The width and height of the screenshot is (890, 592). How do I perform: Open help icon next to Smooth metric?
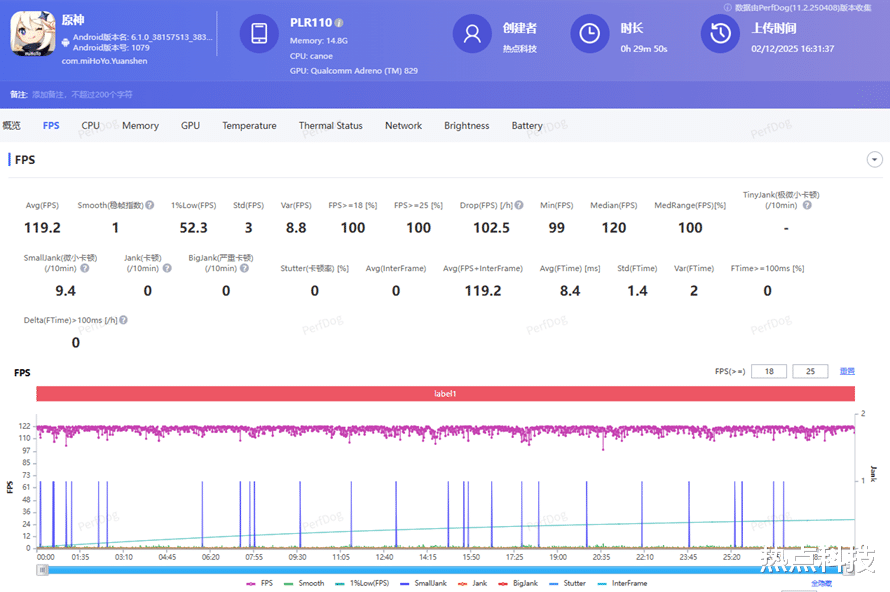coord(150,205)
